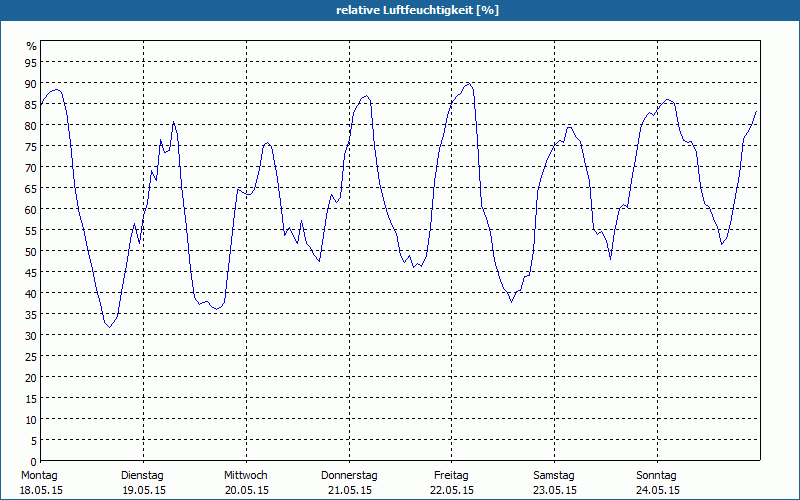The height and width of the screenshot is (500, 800).
Task: Click the "Montag" day label
Action: click(39, 475)
